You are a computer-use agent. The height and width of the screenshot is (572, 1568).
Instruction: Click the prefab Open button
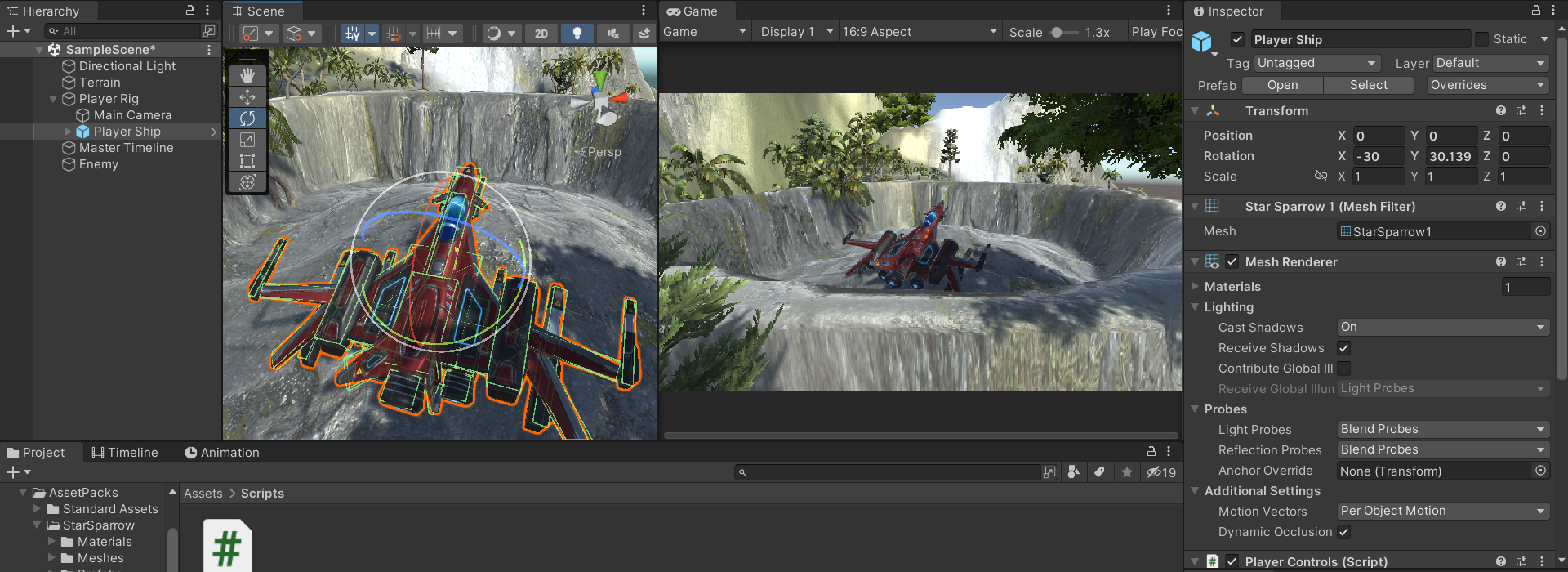click(1282, 85)
